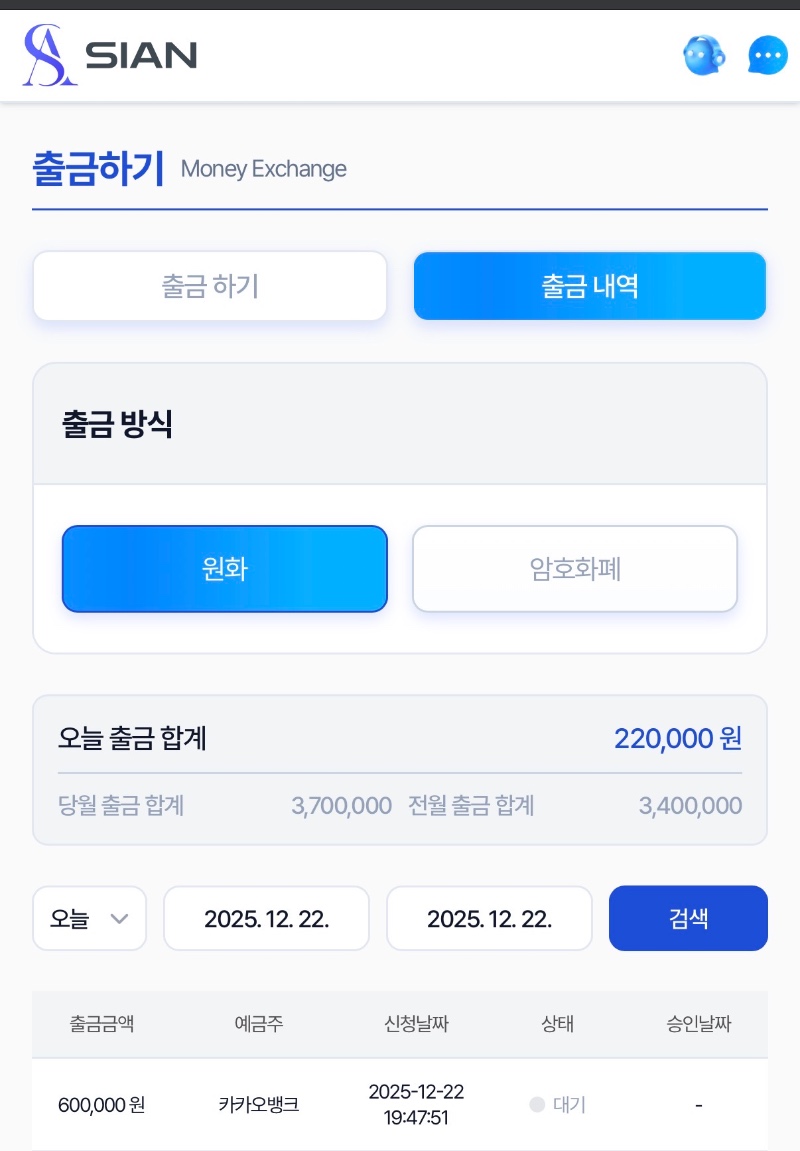
Task: Click the 대기 status indicator dot
Action: [x=537, y=1105]
